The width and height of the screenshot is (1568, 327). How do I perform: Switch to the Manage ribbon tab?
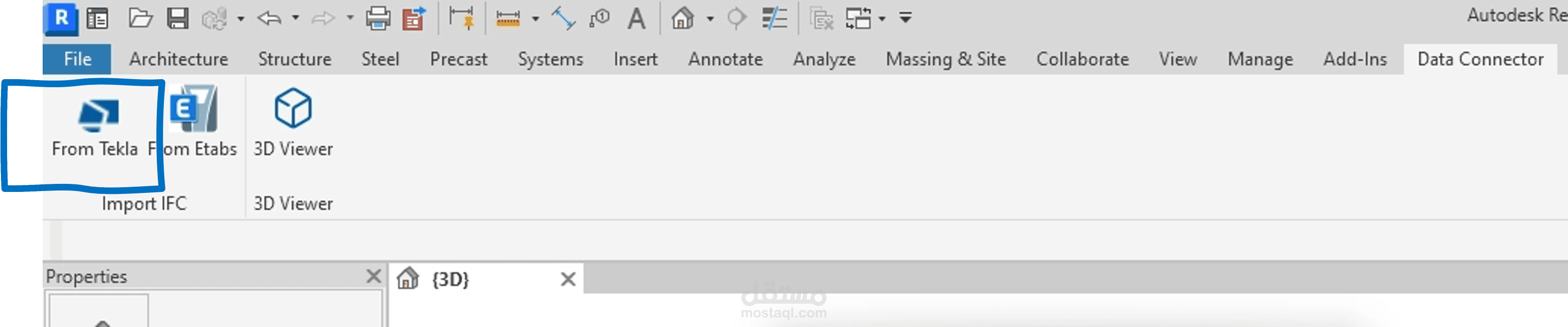pyautogui.click(x=1260, y=59)
